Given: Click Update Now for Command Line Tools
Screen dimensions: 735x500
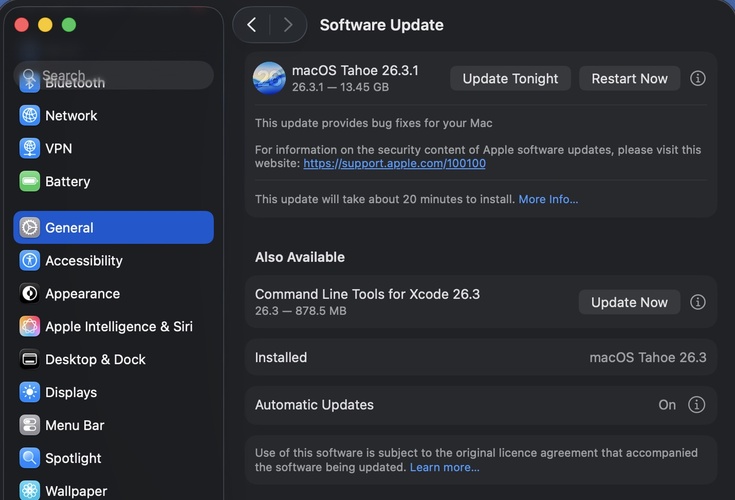Looking at the screenshot, I should click(630, 302).
